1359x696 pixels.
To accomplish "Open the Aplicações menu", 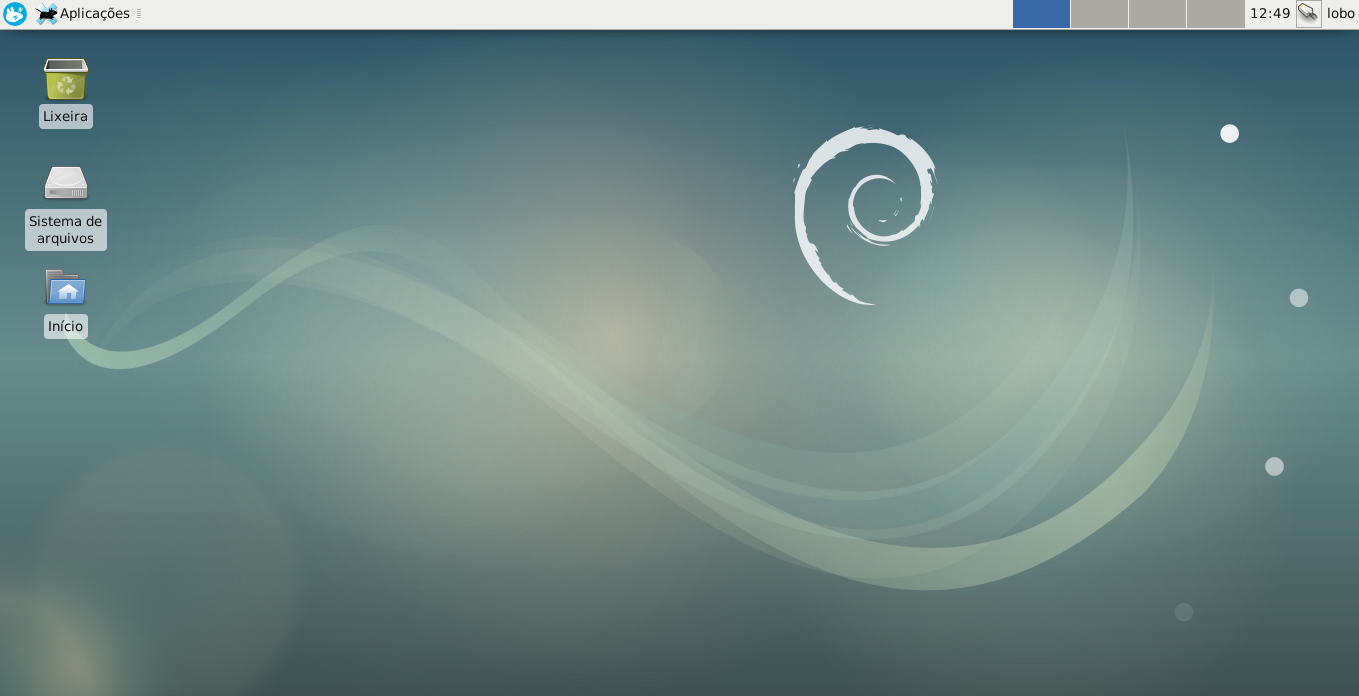I will pos(83,14).
